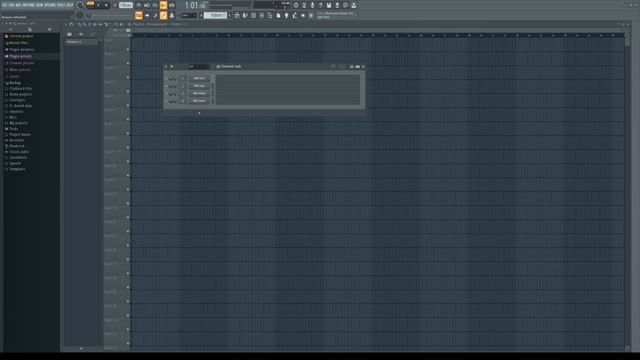640x360 pixels.
Task: Mute the 808 Clap channel
Action: click(x=167, y=86)
